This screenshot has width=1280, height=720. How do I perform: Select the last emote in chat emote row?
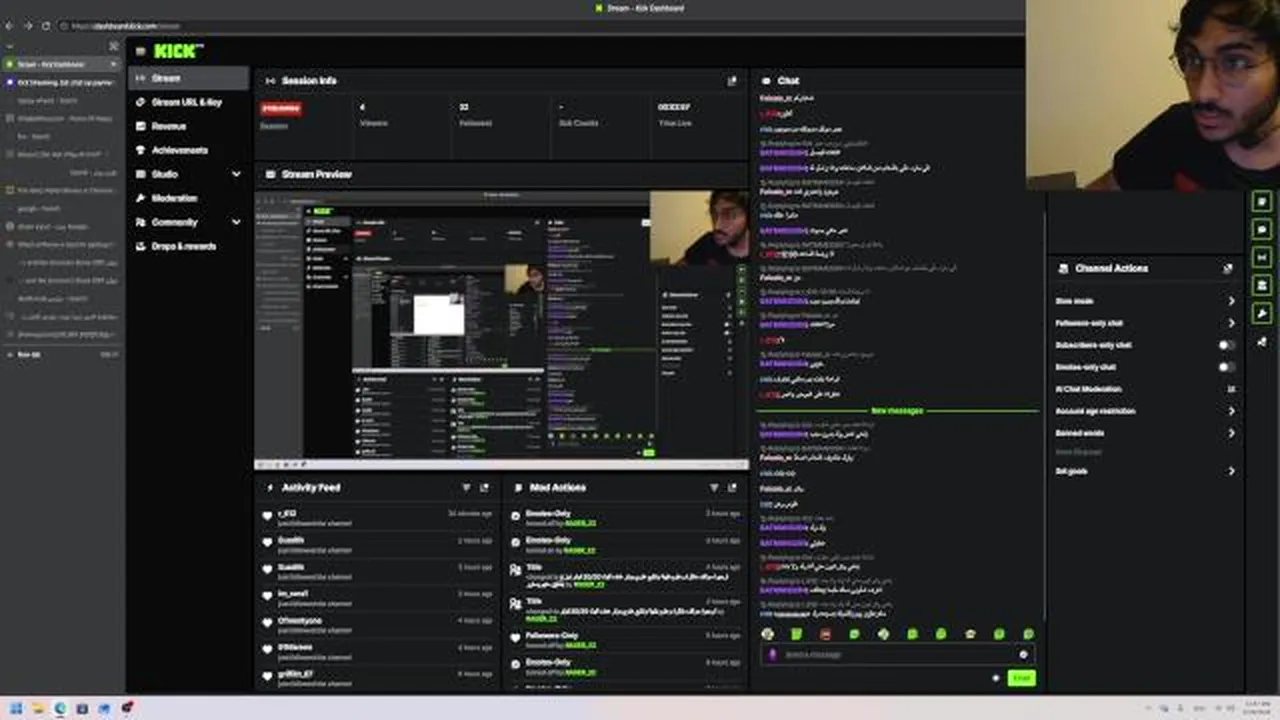point(1028,634)
